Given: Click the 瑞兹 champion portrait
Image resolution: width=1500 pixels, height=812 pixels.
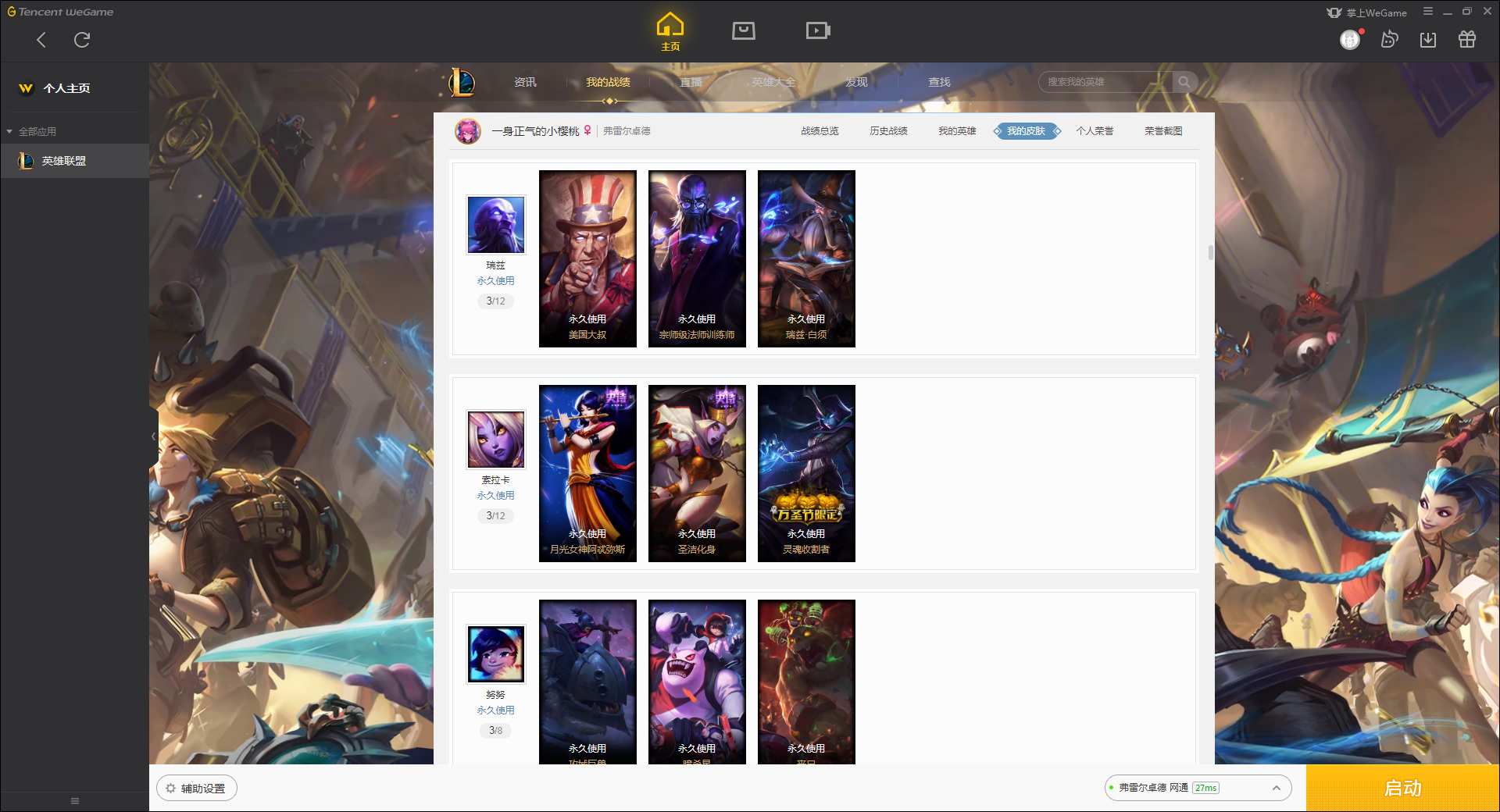Looking at the screenshot, I should tap(496, 225).
